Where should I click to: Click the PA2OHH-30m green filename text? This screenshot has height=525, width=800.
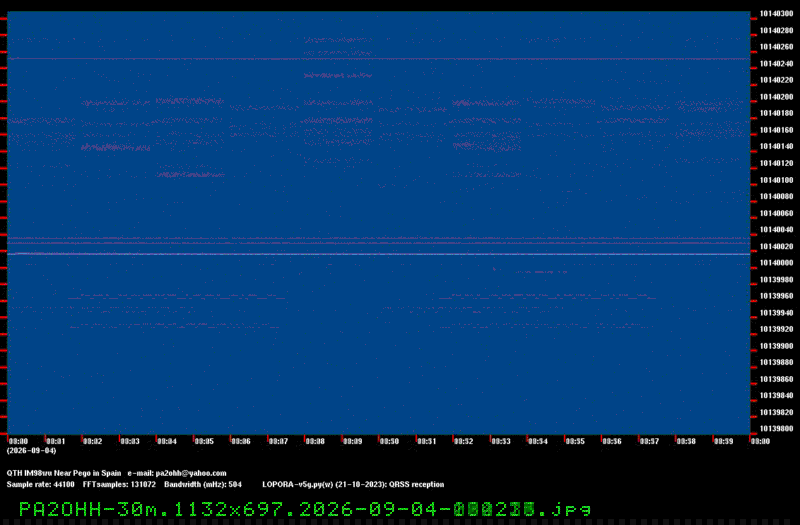(x=87, y=509)
